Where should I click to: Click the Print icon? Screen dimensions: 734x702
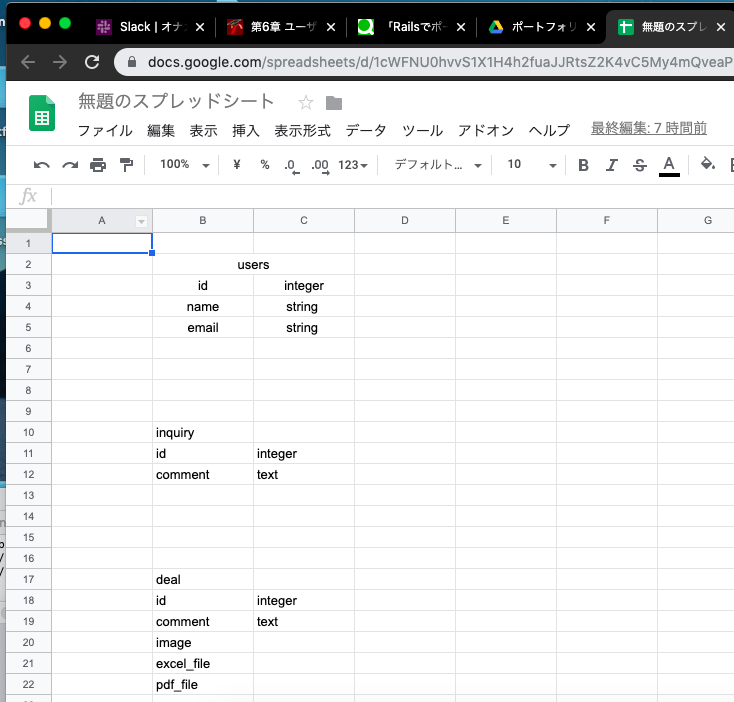coord(98,165)
